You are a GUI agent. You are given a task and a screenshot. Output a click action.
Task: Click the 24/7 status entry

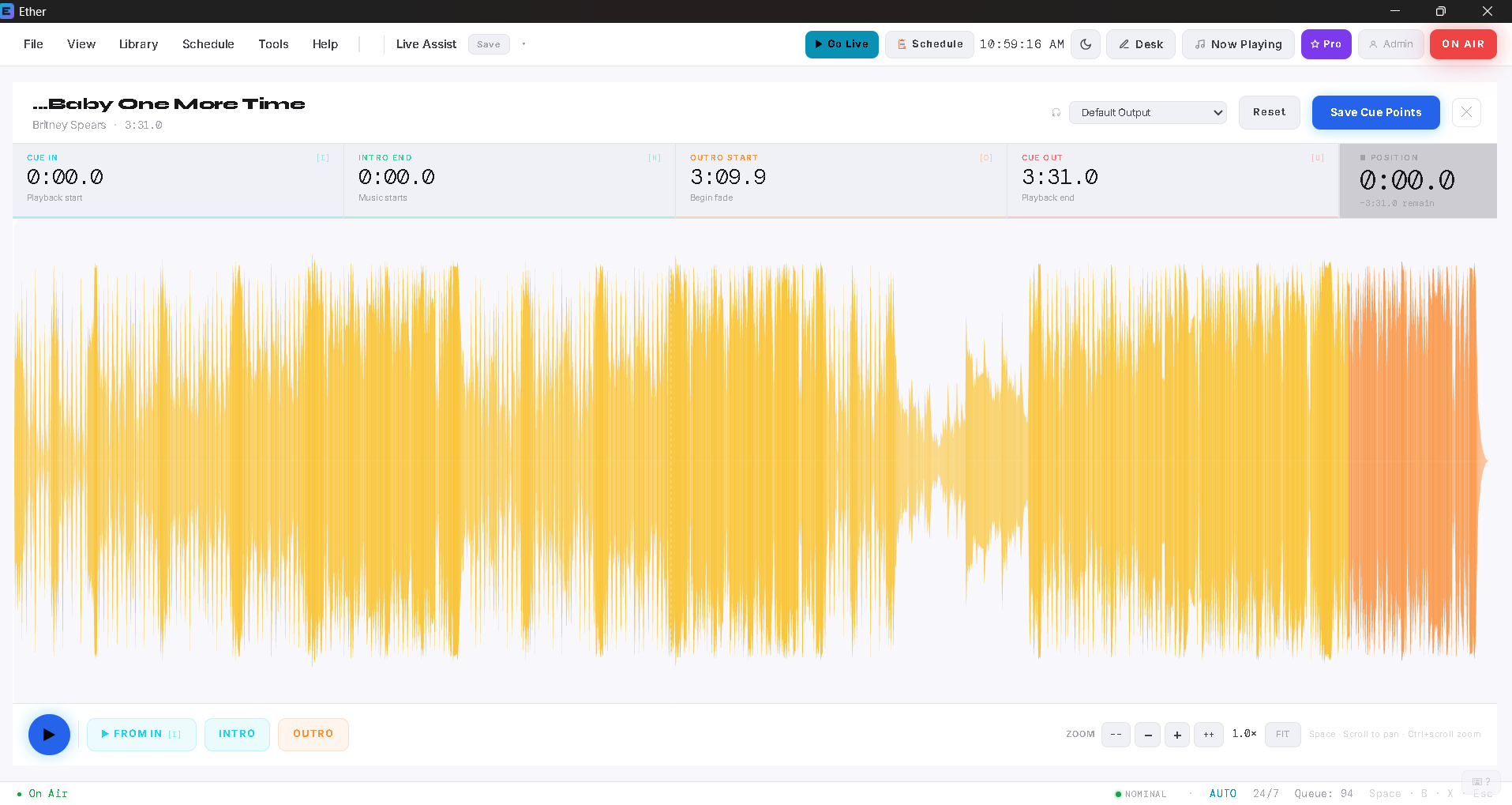pyautogui.click(x=1266, y=794)
